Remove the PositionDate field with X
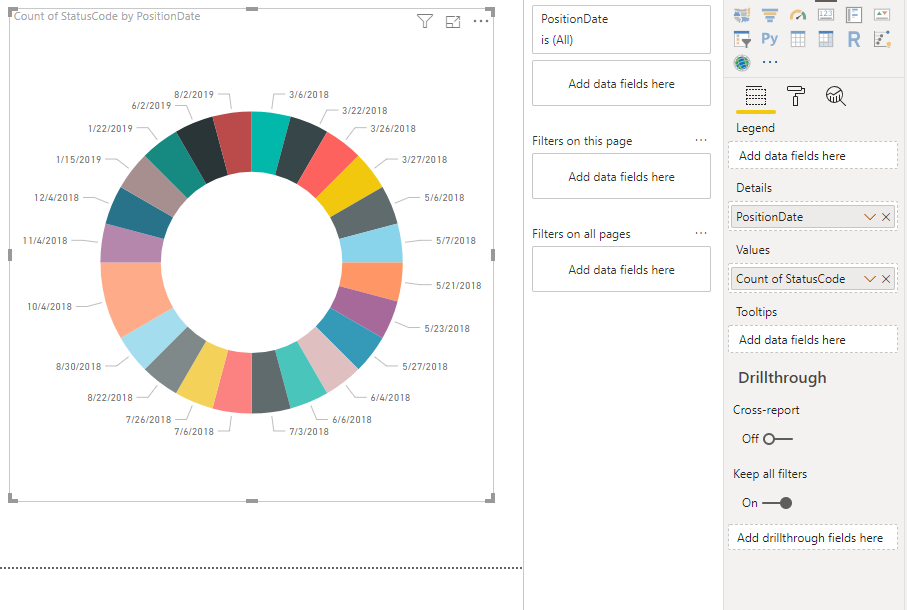The height and width of the screenshot is (610, 907). (886, 217)
